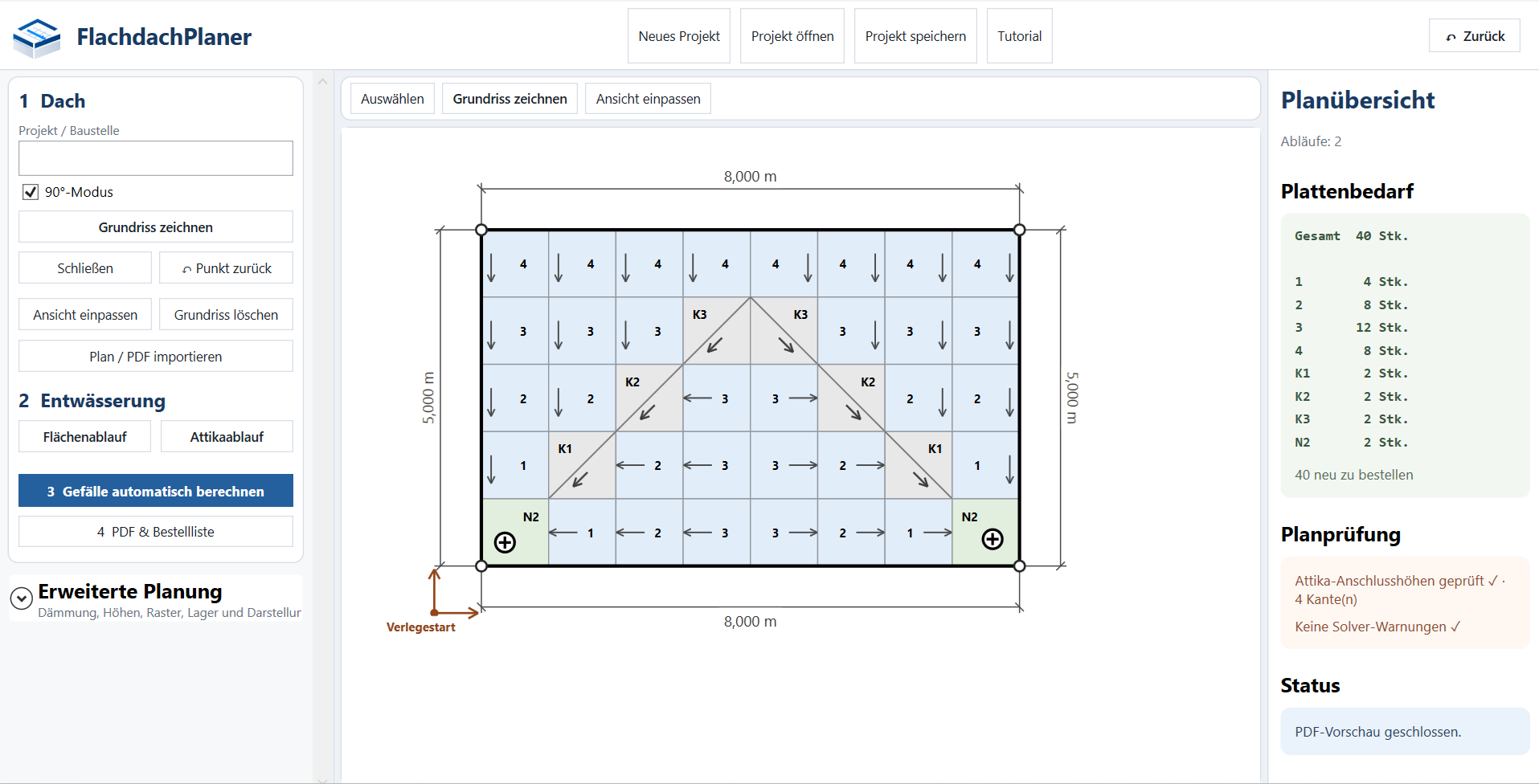Click Grundriss zeichnen in the left panel
This screenshot has height=784, width=1539.
[x=156, y=227]
